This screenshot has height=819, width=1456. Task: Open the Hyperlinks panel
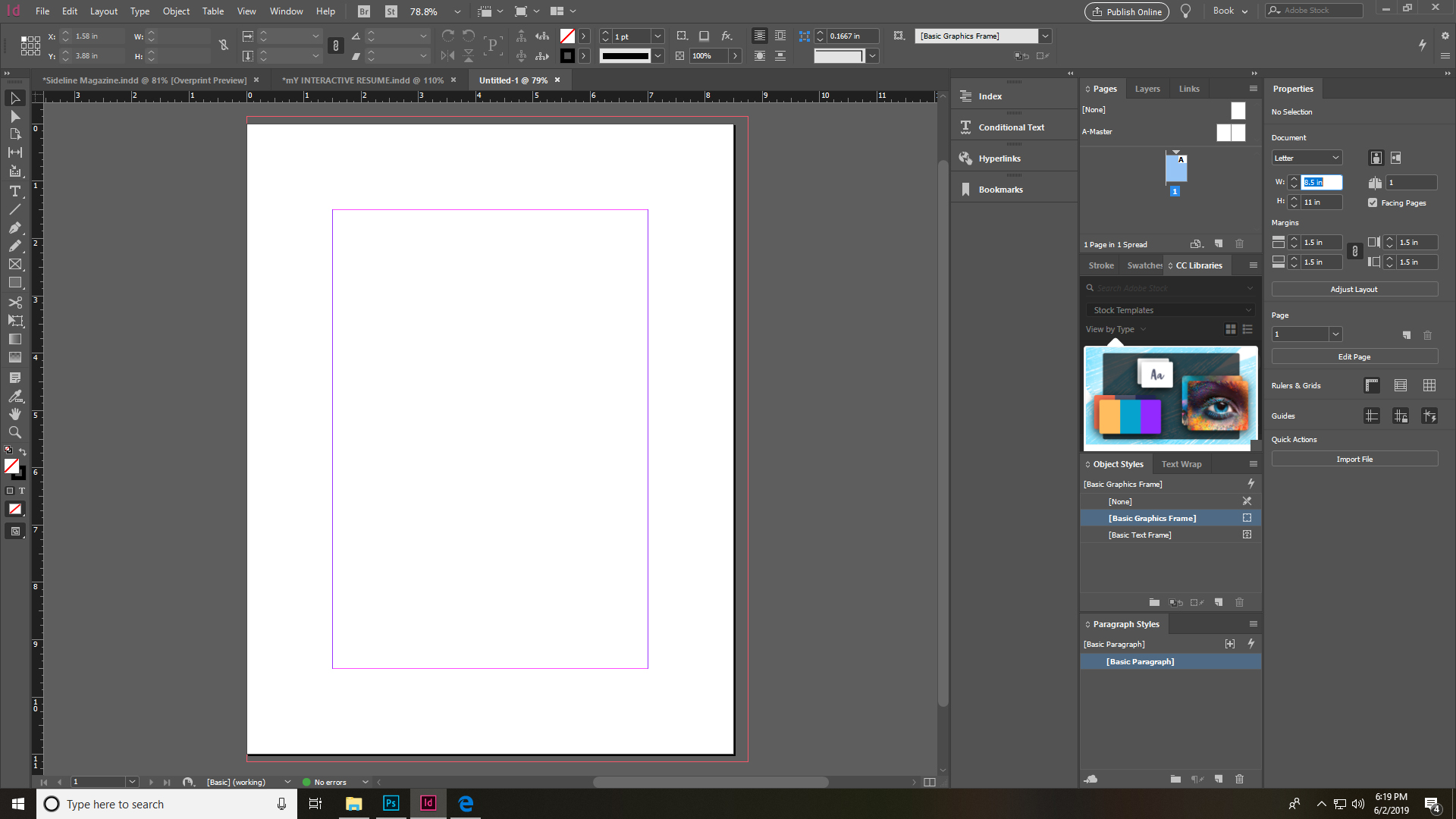pos(999,158)
